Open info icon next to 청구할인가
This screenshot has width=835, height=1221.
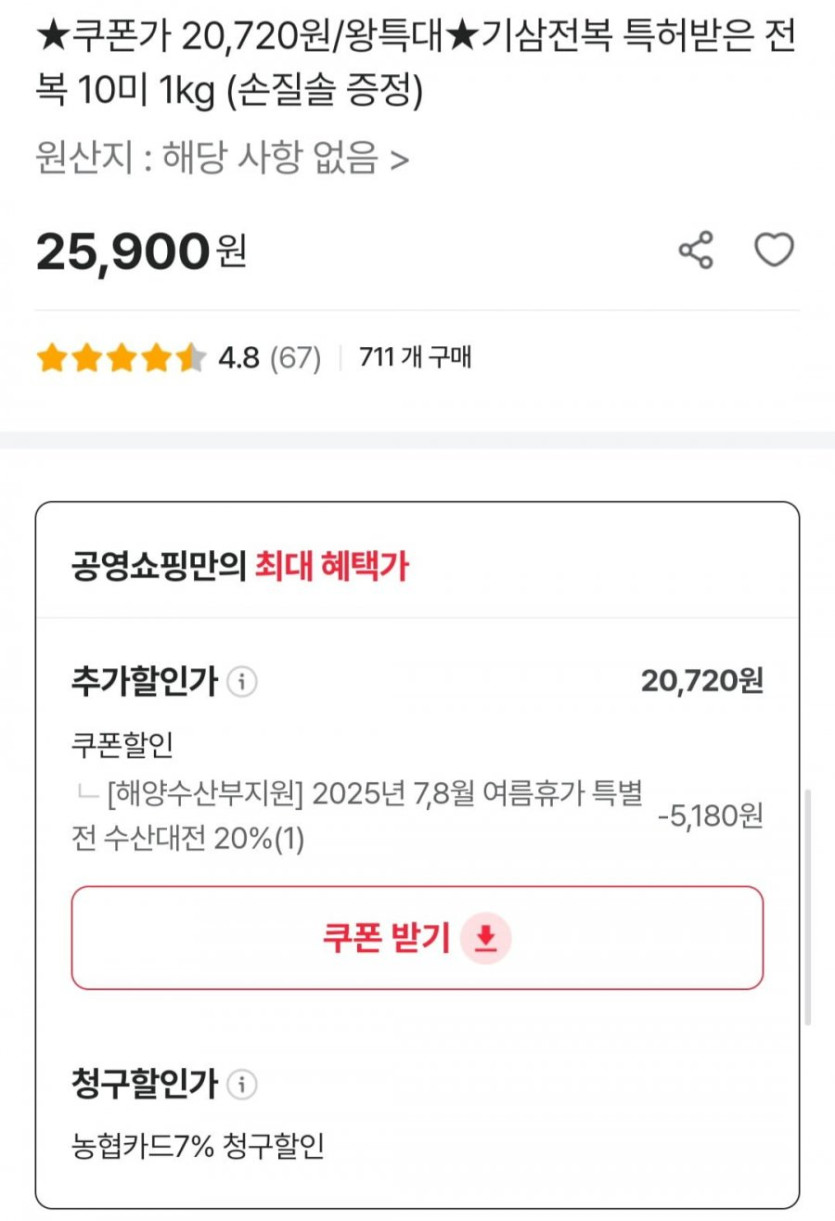[x=242, y=1084]
